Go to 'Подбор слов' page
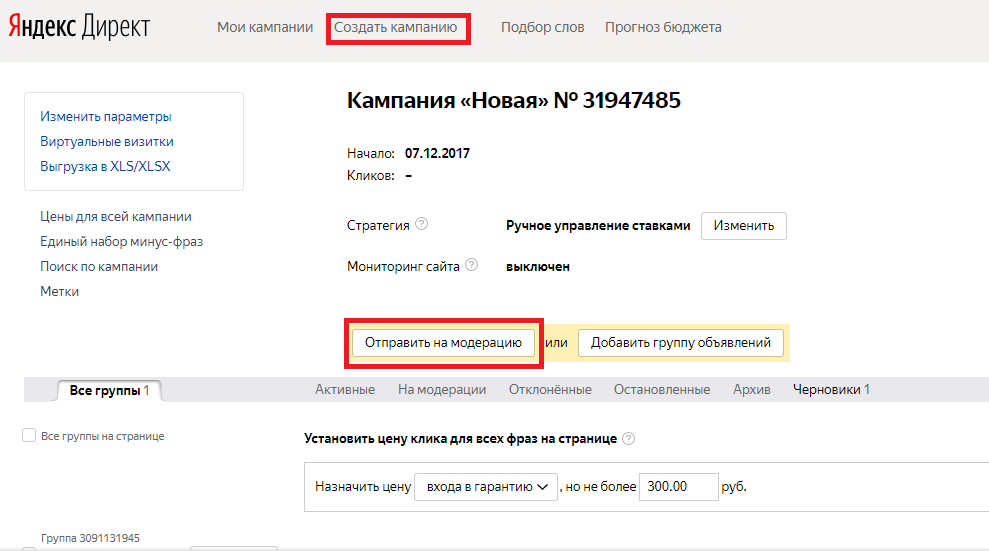Image resolution: width=989 pixels, height=551 pixels. [542, 27]
